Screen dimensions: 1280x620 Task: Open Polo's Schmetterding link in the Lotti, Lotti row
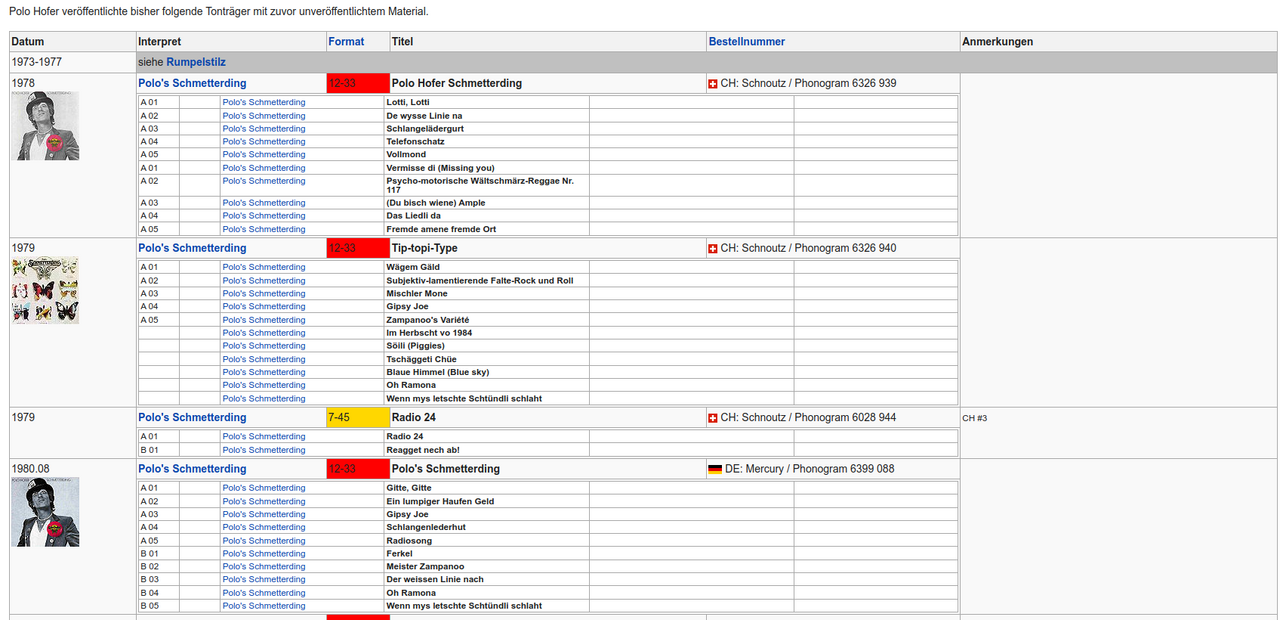click(x=264, y=102)
